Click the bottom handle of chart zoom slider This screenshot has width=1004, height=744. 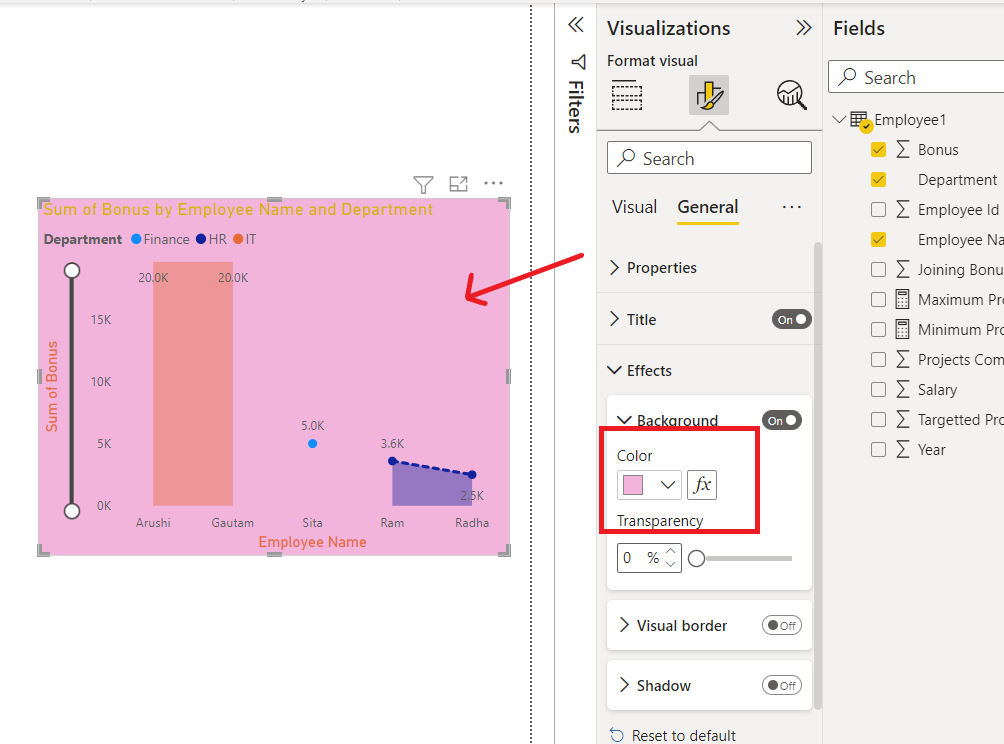(72, 511)
